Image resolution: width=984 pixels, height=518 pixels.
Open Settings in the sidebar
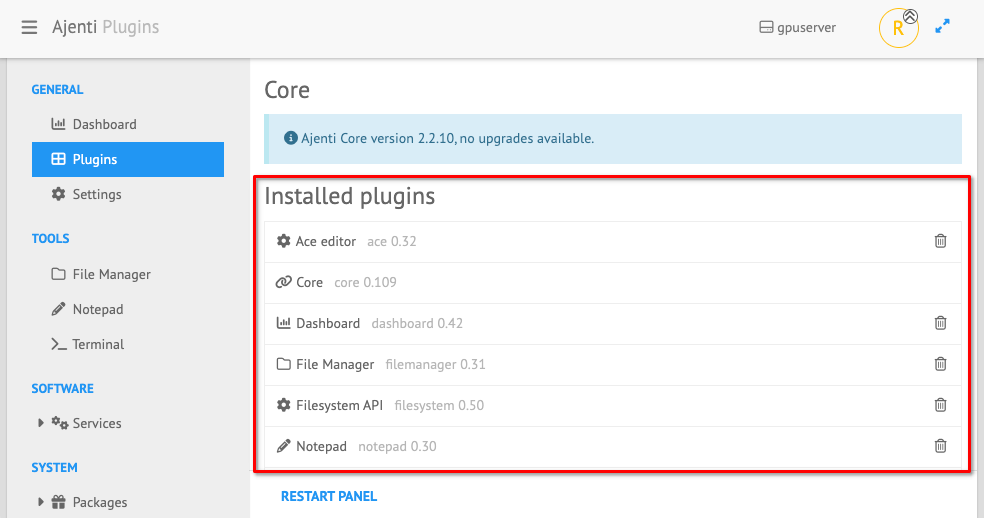127,195
